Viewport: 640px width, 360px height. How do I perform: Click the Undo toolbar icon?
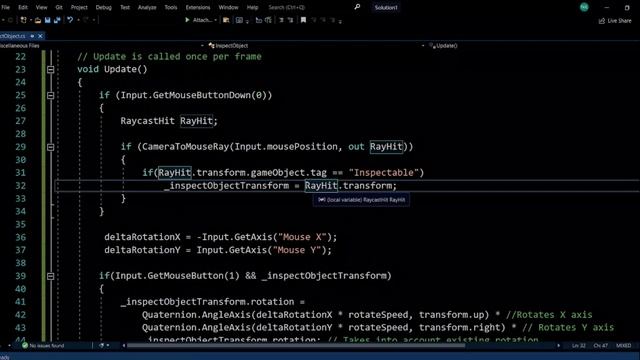[x=70, y=20]
